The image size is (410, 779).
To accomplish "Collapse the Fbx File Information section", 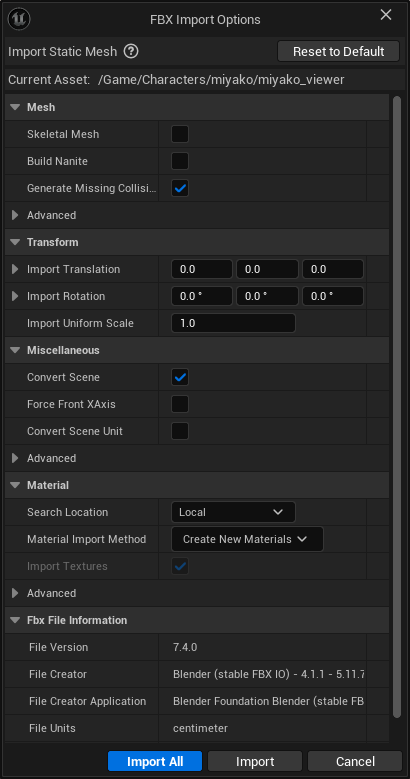I will pos(15,620).
